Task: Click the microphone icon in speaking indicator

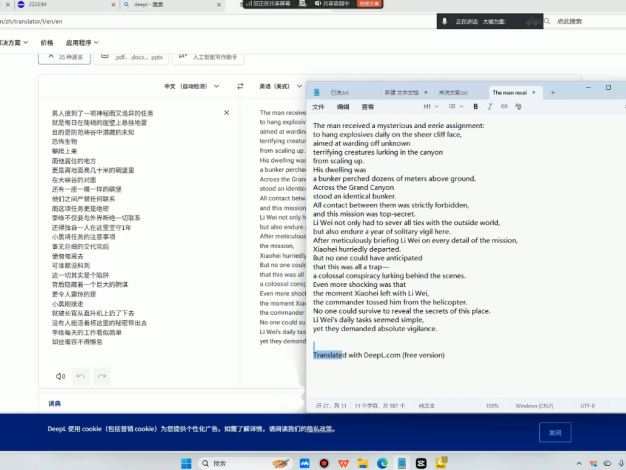Action: (x=444, y=22)
